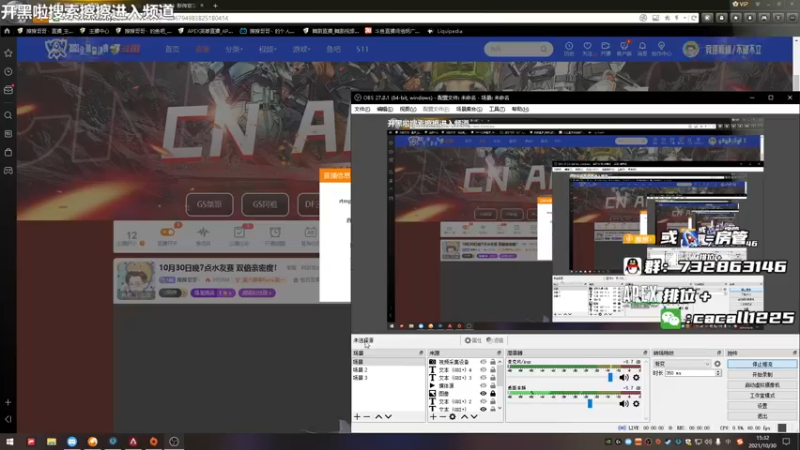Click the streamer avatar thumbnail on room card
Viewport: 800px width, 450px height.
pyautogui.click(x=136, y=280)
